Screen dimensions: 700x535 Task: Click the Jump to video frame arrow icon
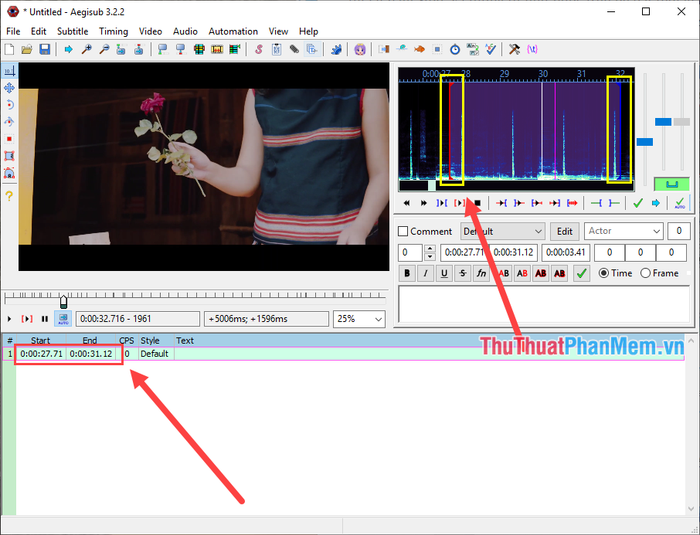[68, 49]
